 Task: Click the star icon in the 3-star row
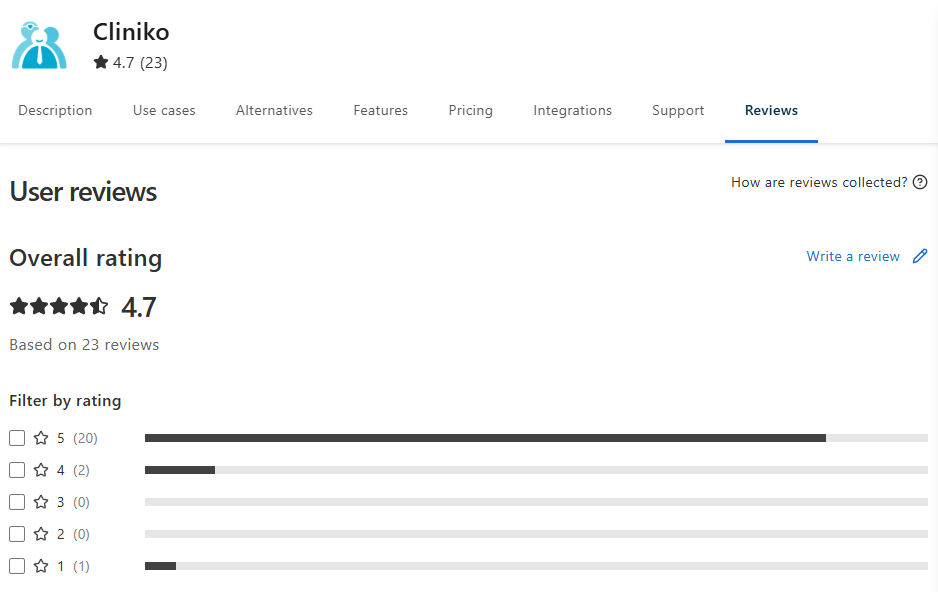[41, 502]
